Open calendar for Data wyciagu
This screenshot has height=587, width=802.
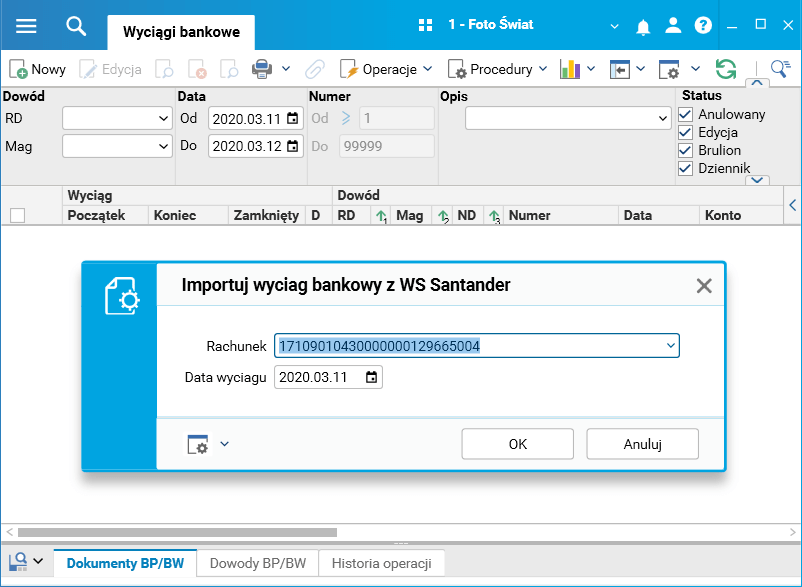coord(371,377)
